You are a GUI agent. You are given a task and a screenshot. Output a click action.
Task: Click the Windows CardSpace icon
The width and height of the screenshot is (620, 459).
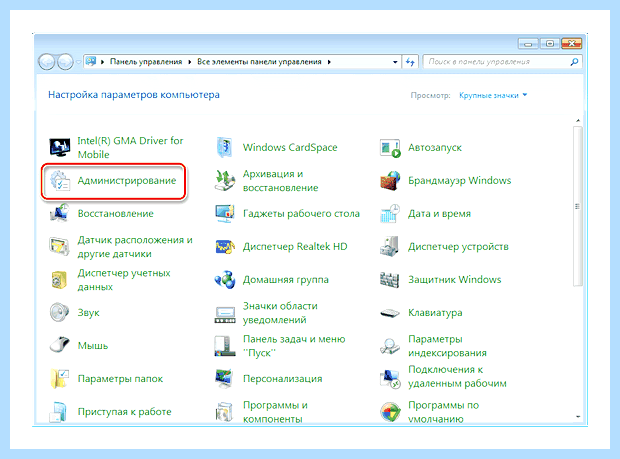[x=225, y=147]
